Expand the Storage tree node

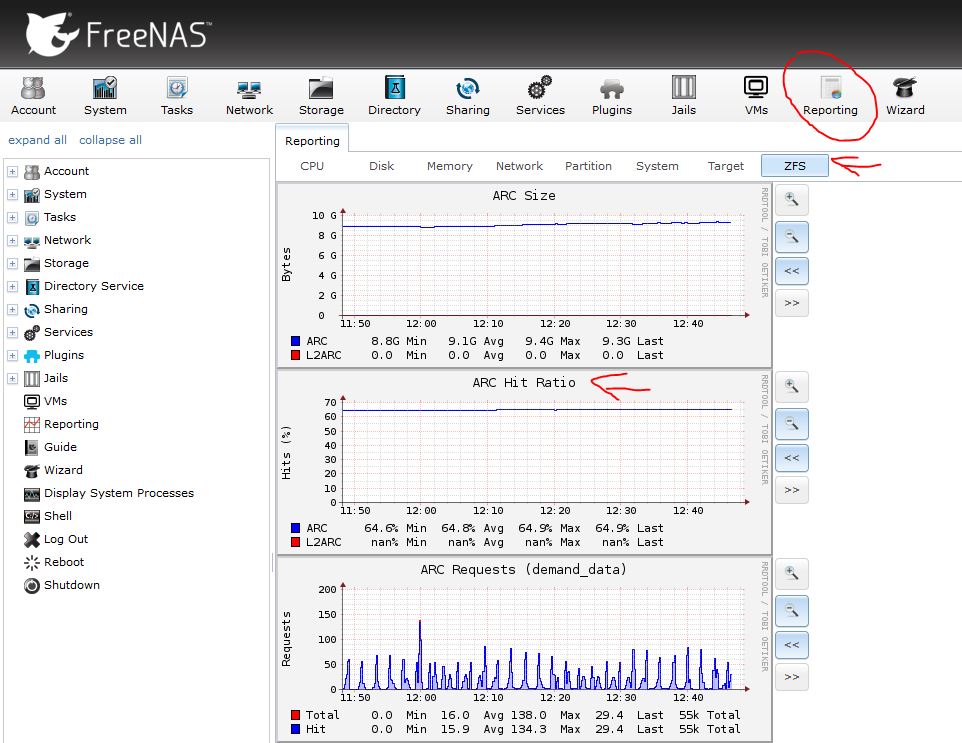(13, 264)
